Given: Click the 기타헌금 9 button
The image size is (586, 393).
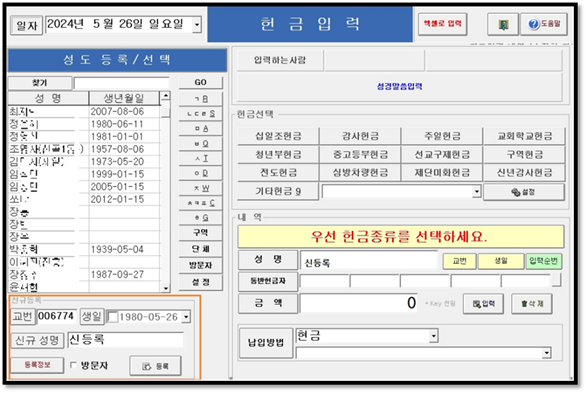Looking at the screenshot, I should point(278,191).
